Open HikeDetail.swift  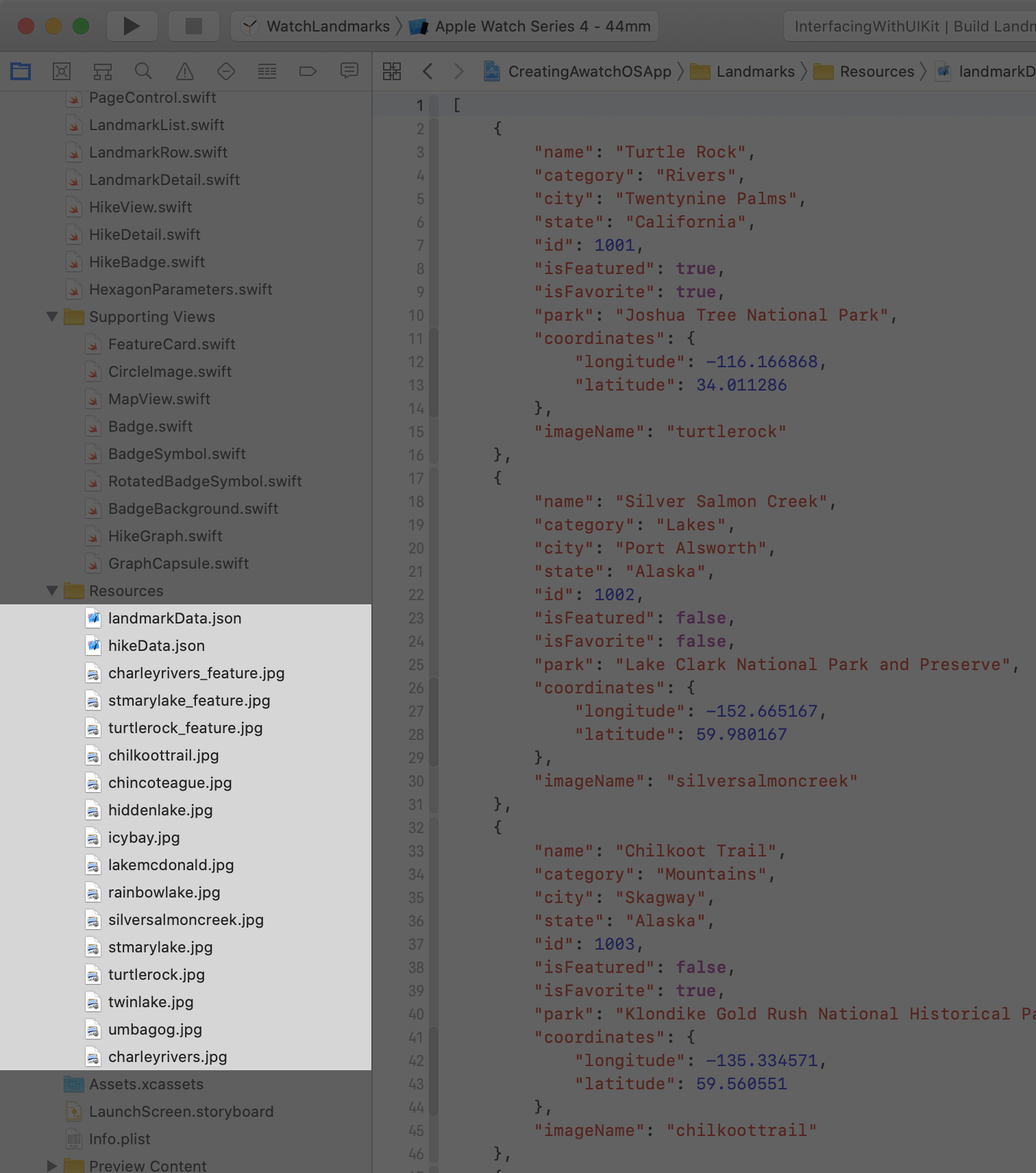coord(144,235)
